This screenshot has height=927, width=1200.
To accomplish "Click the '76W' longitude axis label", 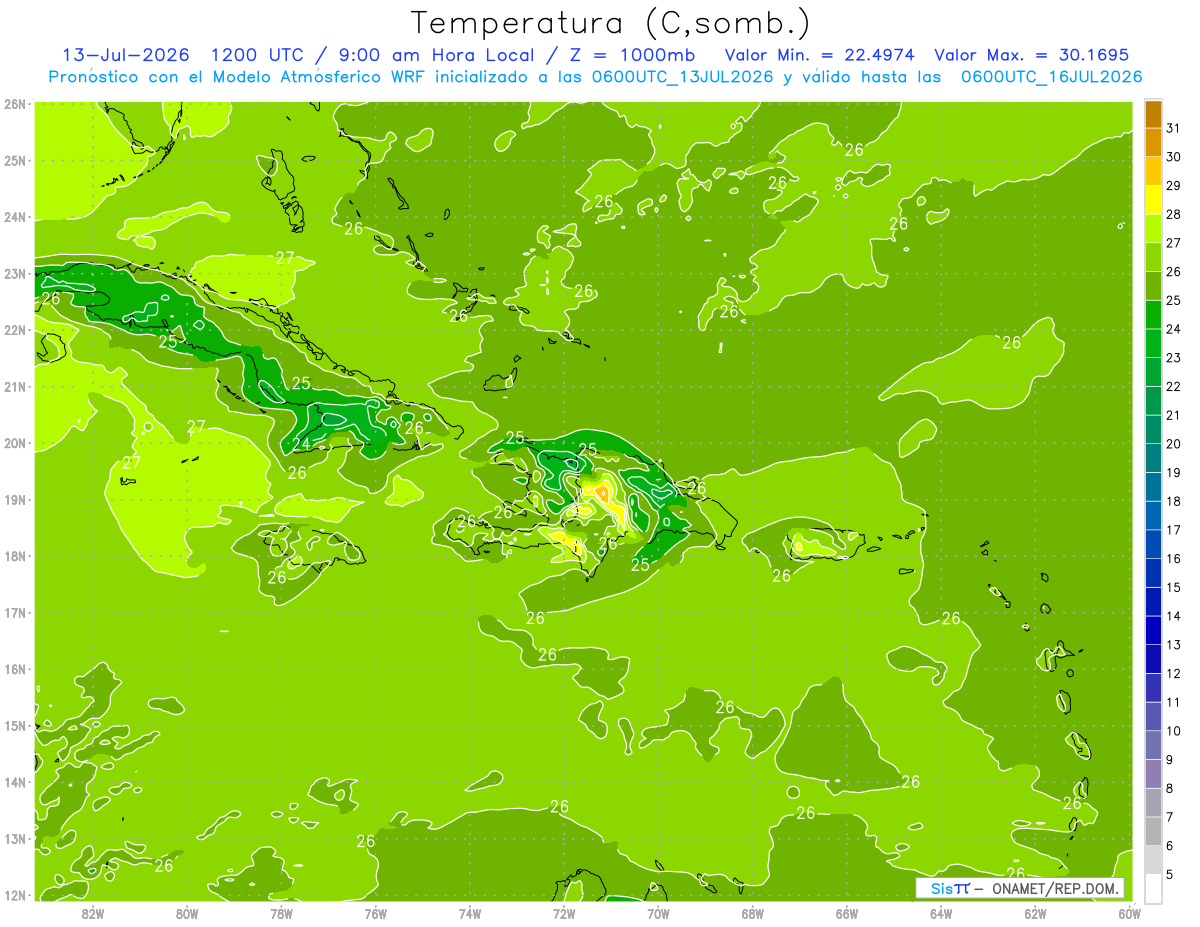I will point(376,913).
